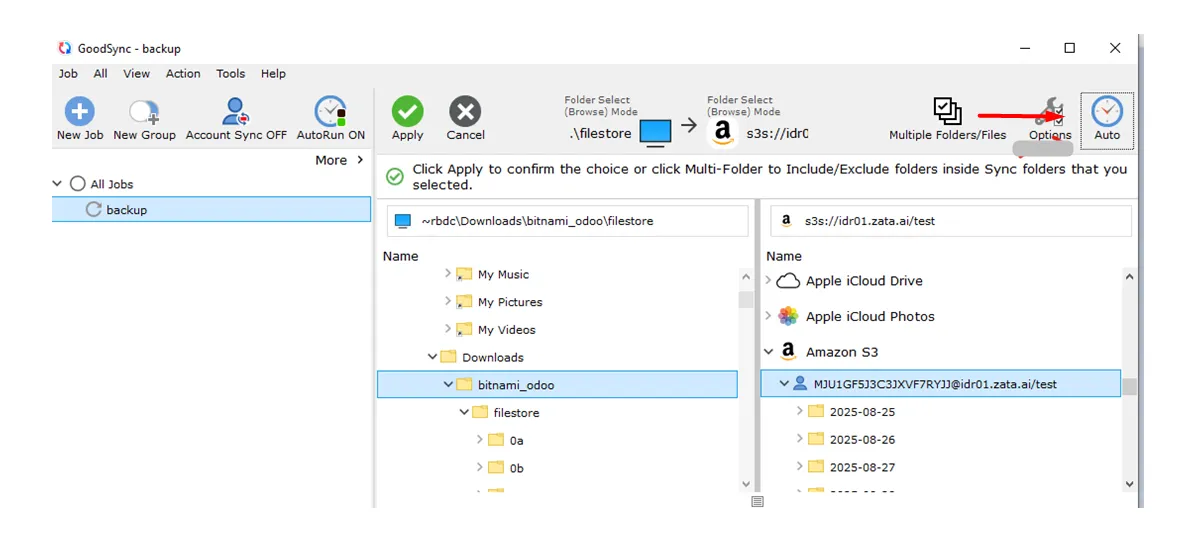Open the Help menu
This screenshot has height=542, width=1194.
273,74
